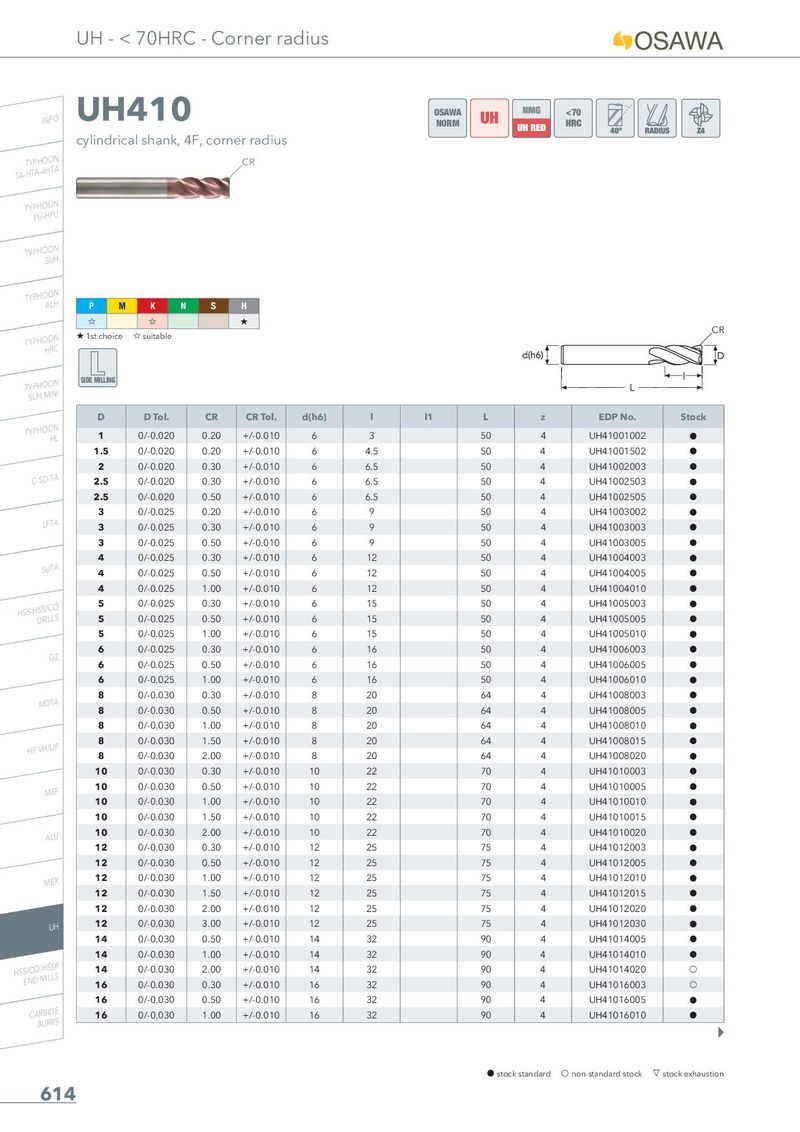This screenshot has width=800, height=1132.
Task: Select EDP number UH41012030
Action: tap(617, 923)
